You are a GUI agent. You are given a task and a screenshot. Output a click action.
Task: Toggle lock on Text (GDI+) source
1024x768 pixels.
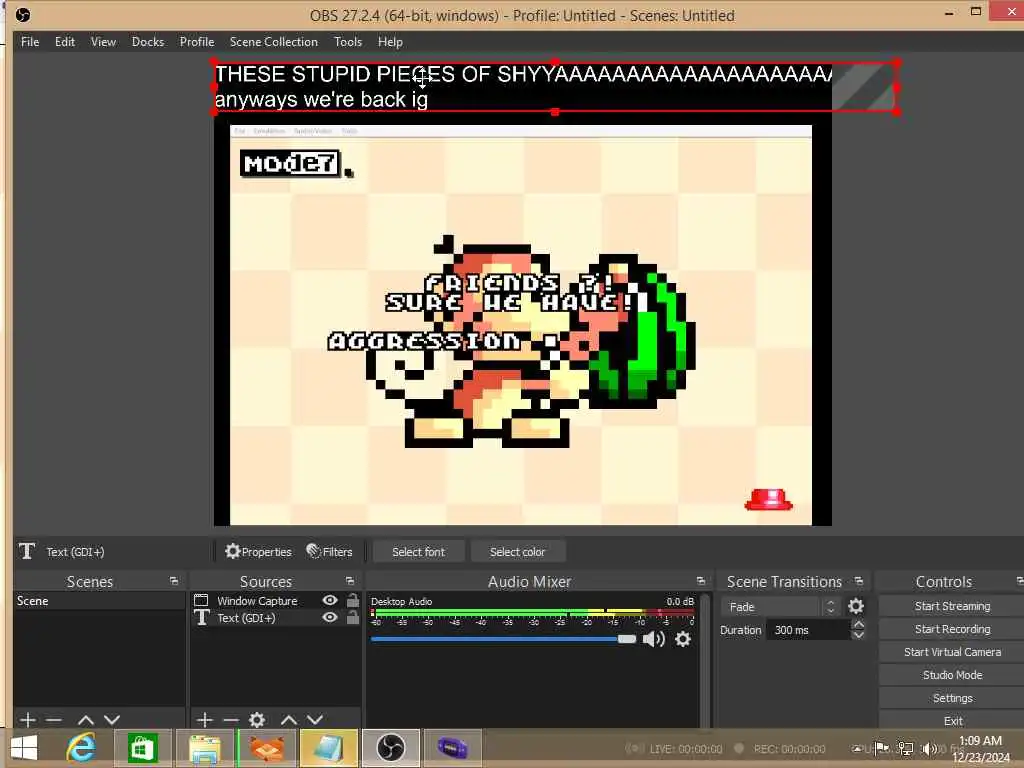tap(353, 617)
